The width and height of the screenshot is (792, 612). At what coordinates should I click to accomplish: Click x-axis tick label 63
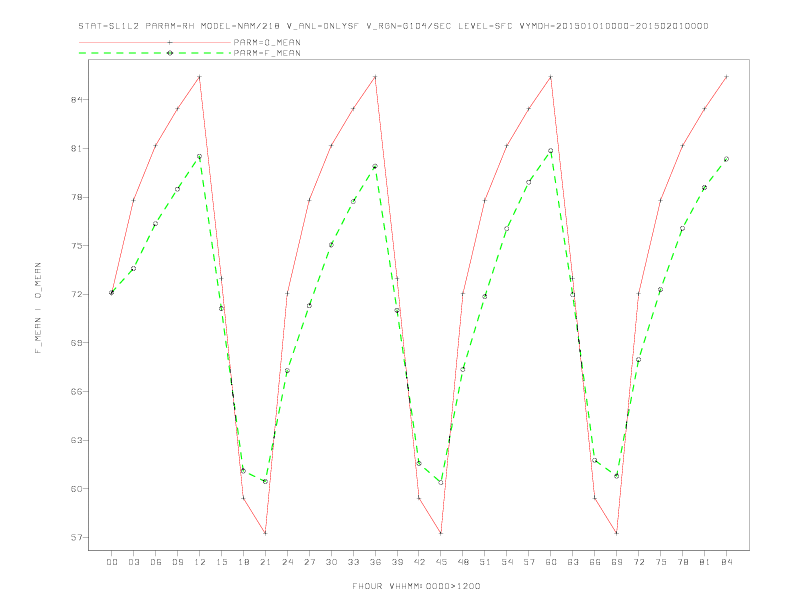(573, 562)
